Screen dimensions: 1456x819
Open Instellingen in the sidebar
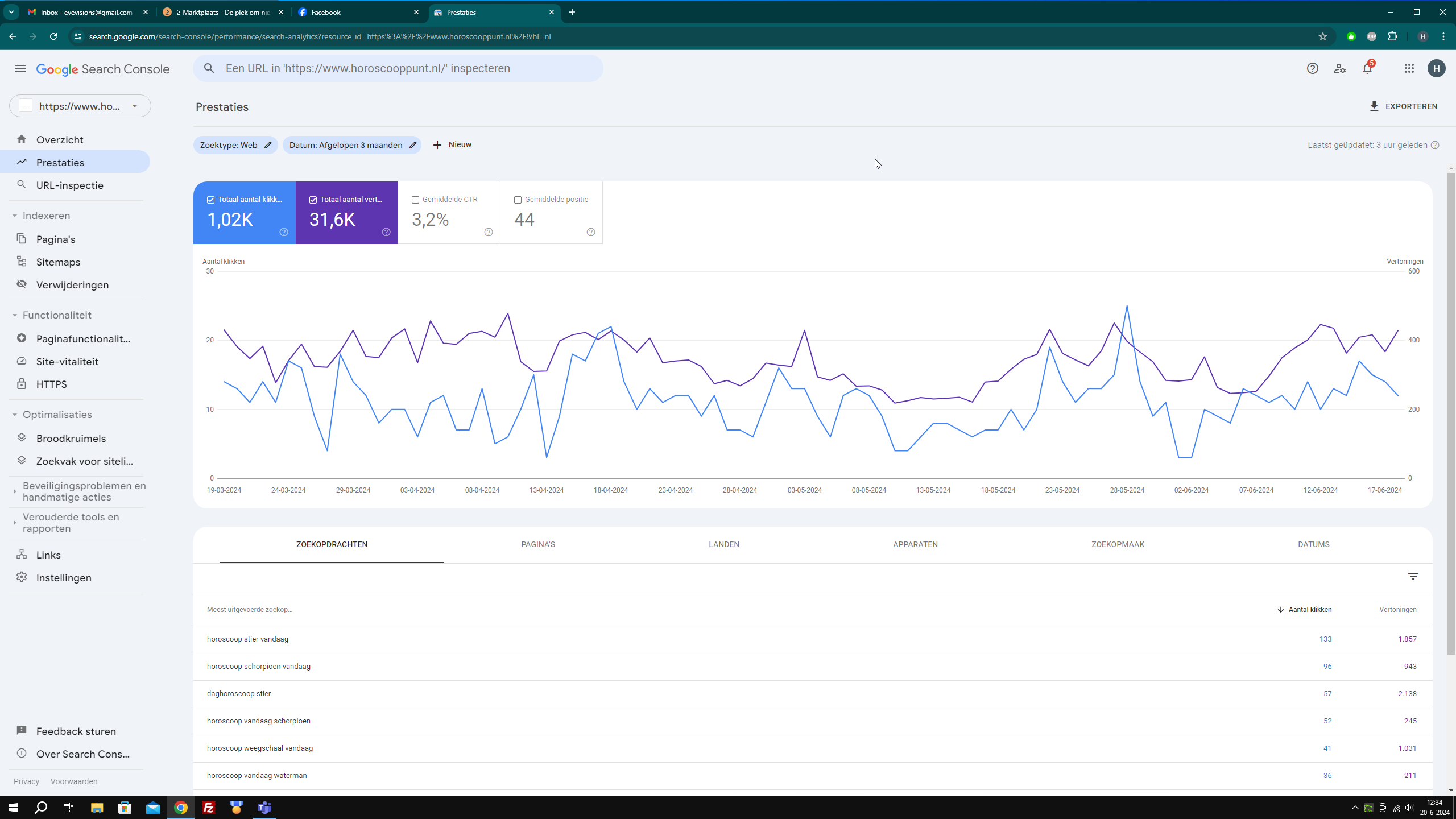(x=75, y=577)
